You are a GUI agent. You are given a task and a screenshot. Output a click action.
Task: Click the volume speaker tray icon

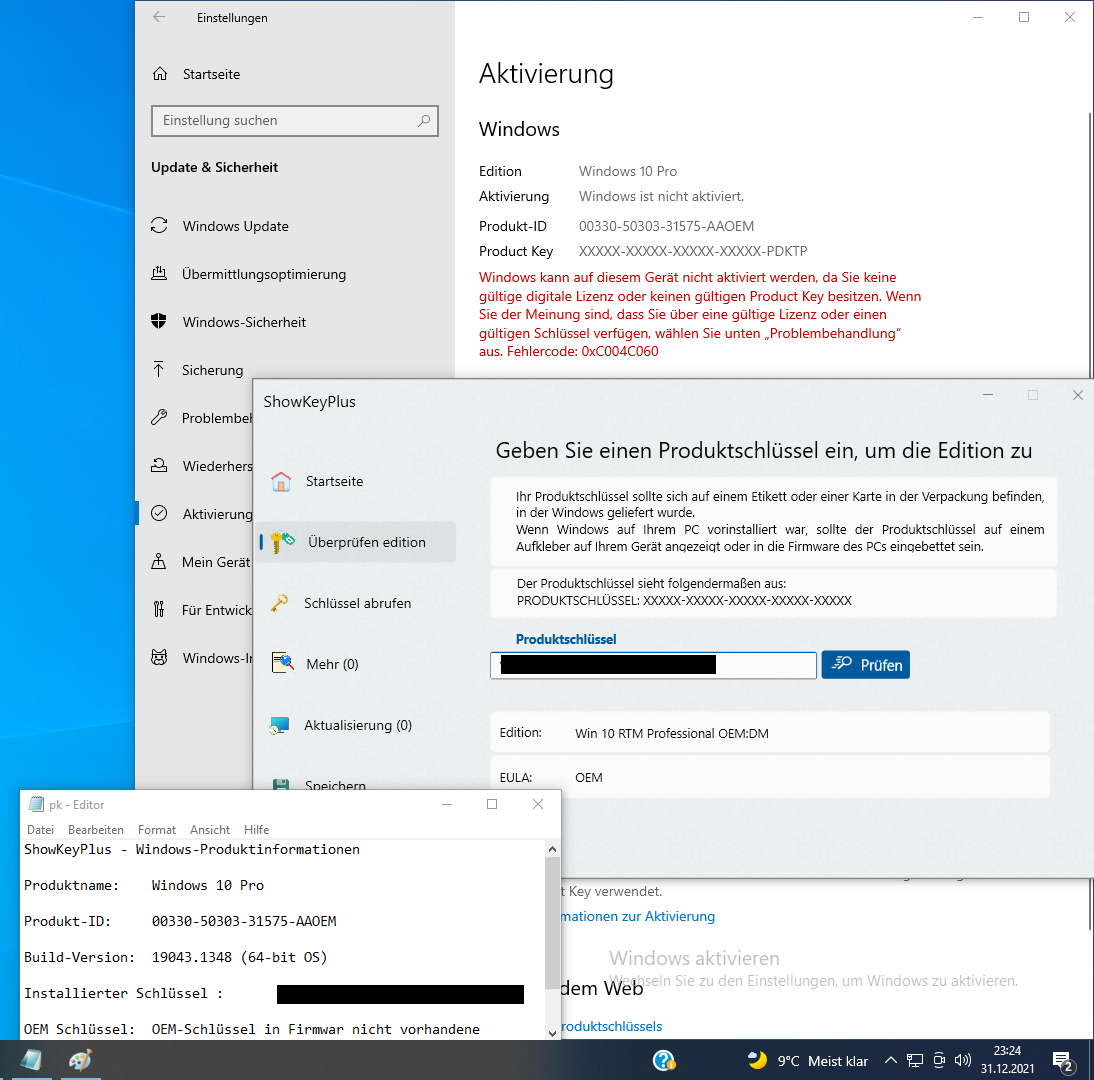(963, 1060)
